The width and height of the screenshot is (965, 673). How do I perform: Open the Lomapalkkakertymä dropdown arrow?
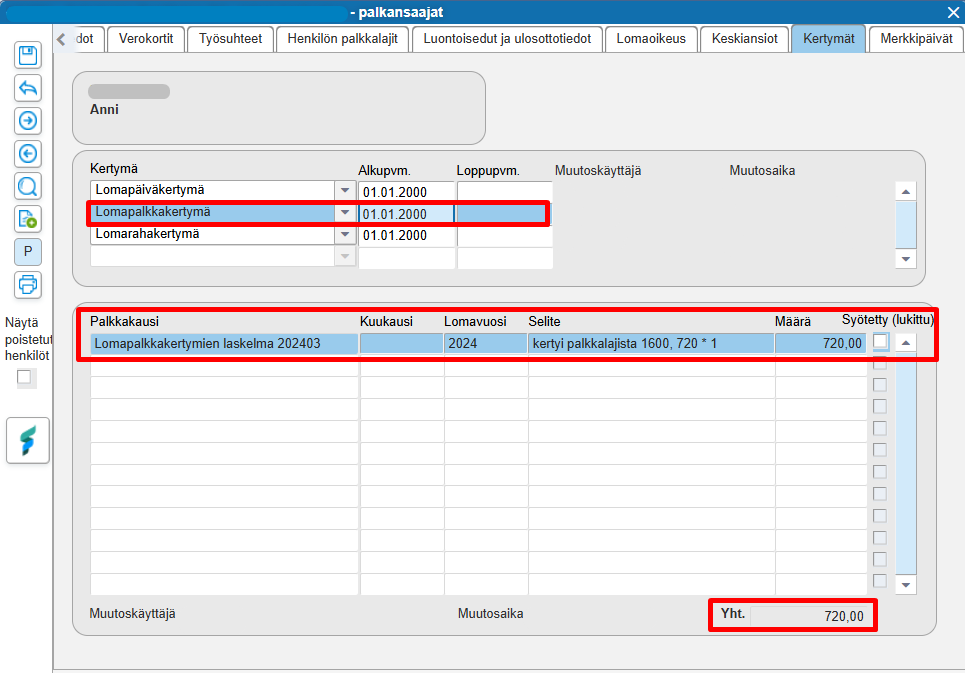tap(345, 213)
